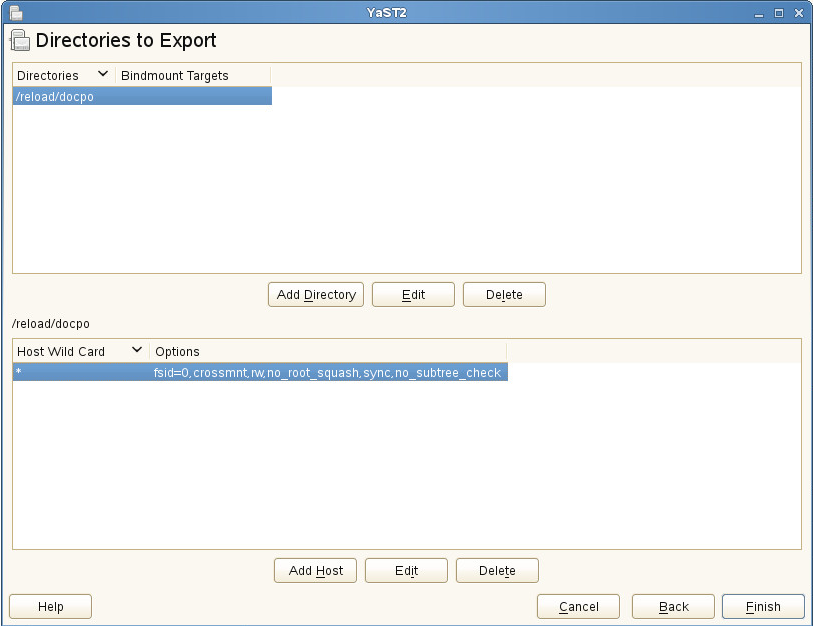Click Edit below the directories list
This screenshot has height=626, width=813.
pos(413,295)
